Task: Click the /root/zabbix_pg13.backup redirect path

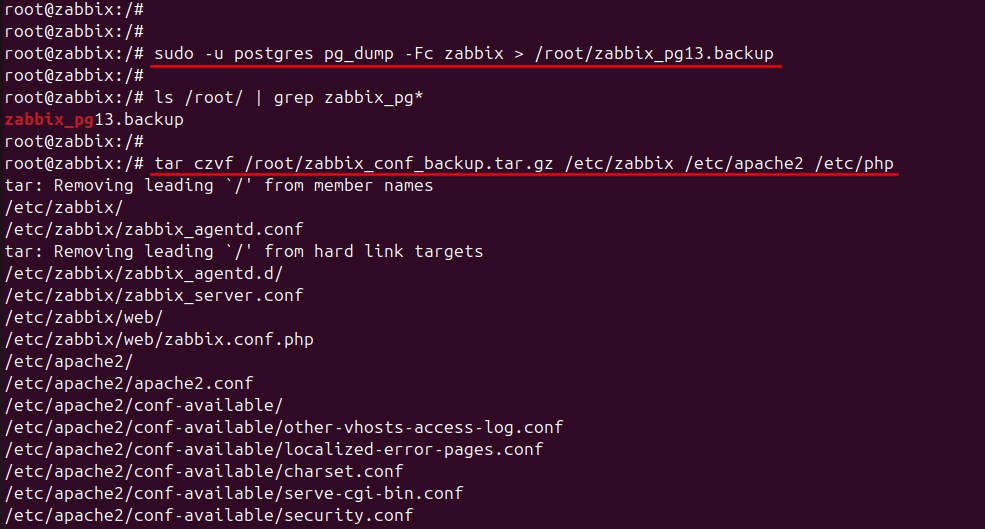Action: point(654,53)
